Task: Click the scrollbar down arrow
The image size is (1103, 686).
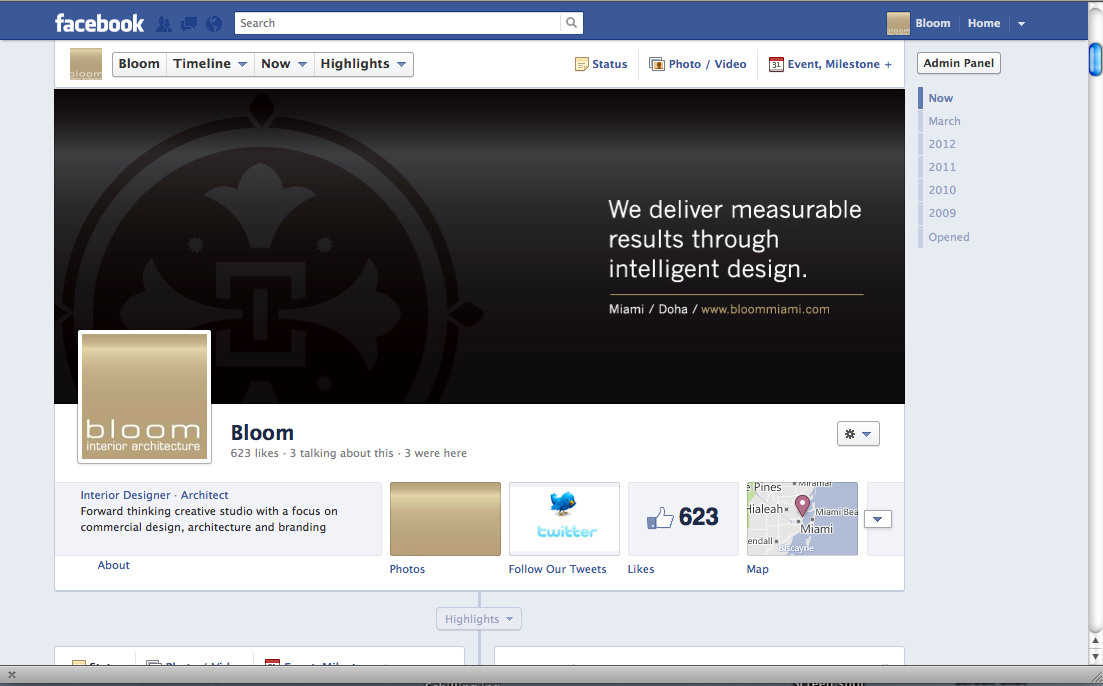Action: [1095, 656]
